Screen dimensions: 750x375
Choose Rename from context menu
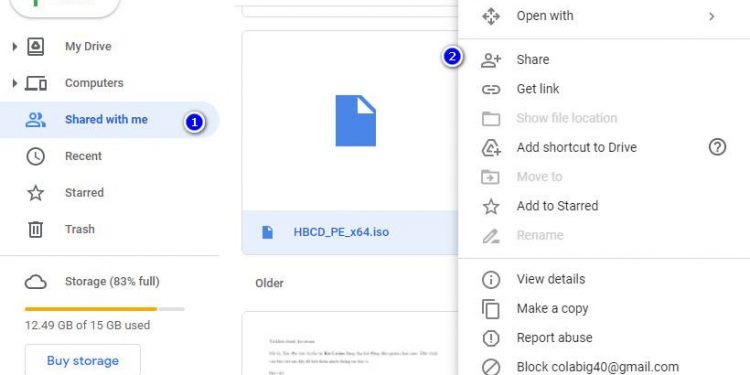point(540,235)
